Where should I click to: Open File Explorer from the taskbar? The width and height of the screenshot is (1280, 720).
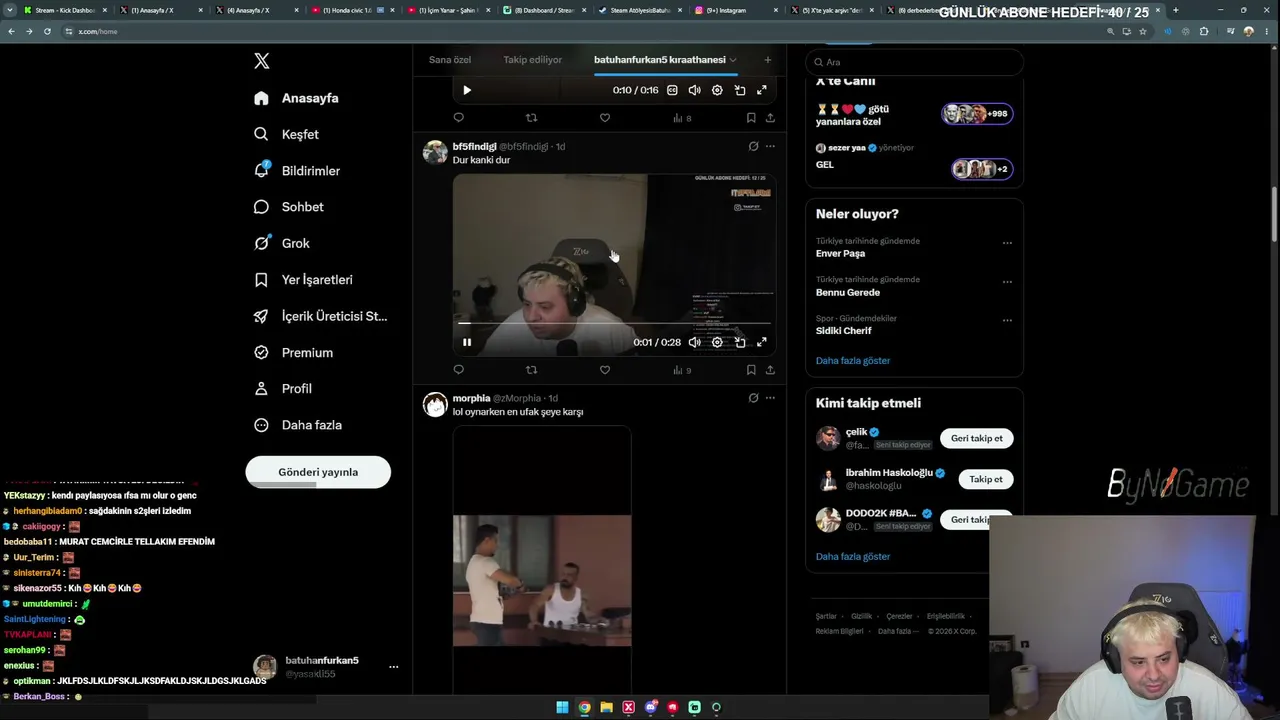point(606,707)
